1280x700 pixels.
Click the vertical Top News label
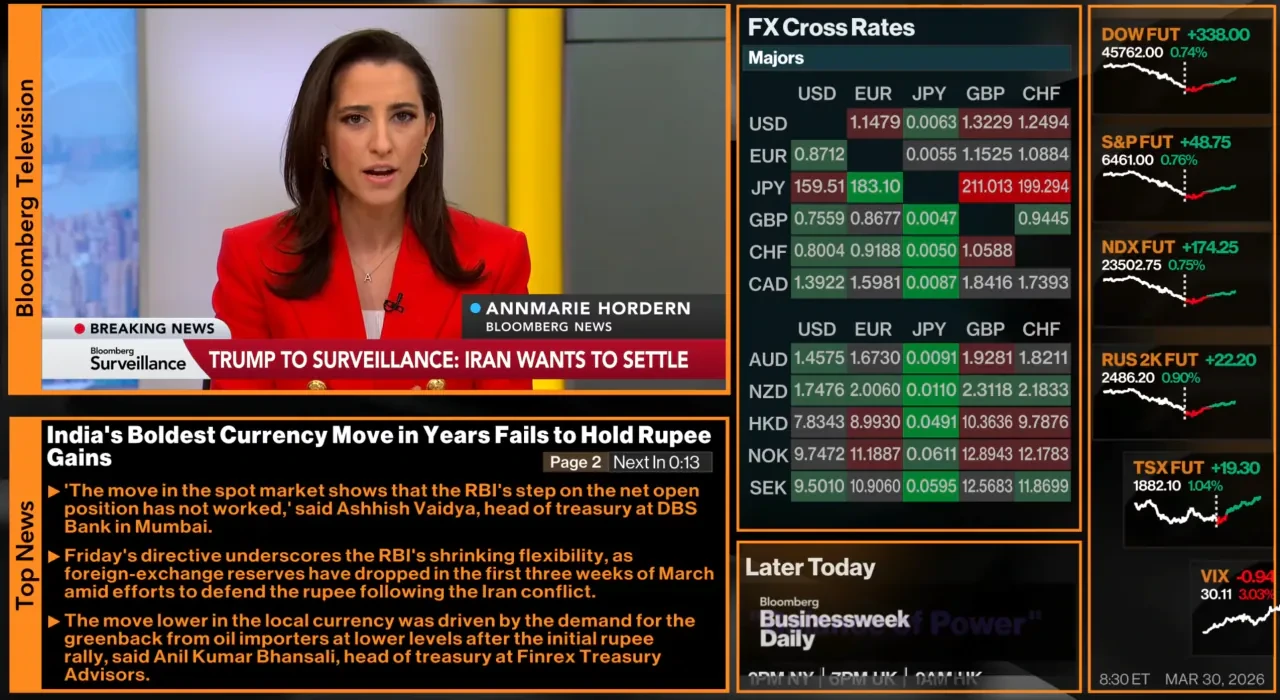click(x=26, y=555)
